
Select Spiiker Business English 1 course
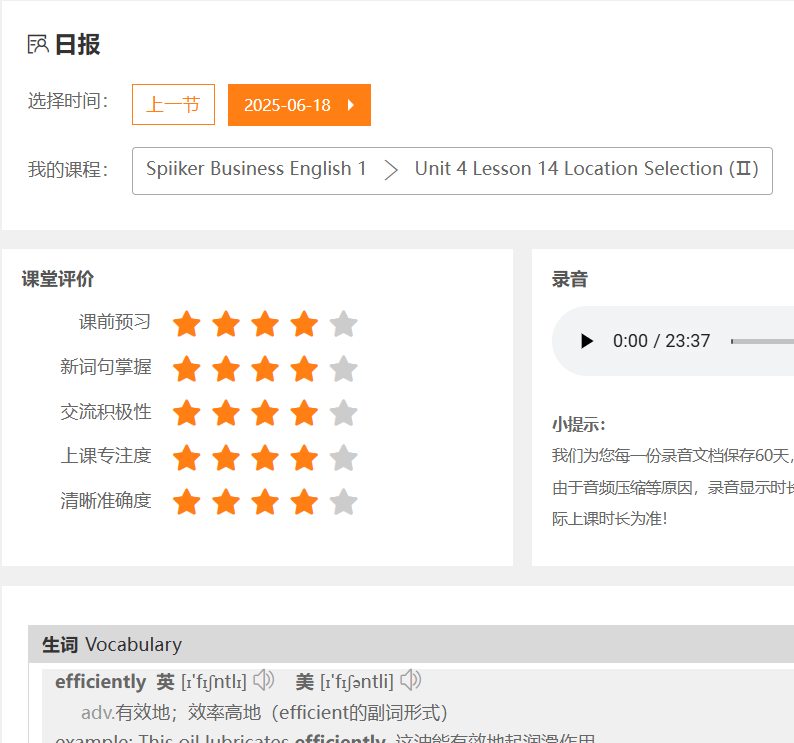click(x=256, y=169)
